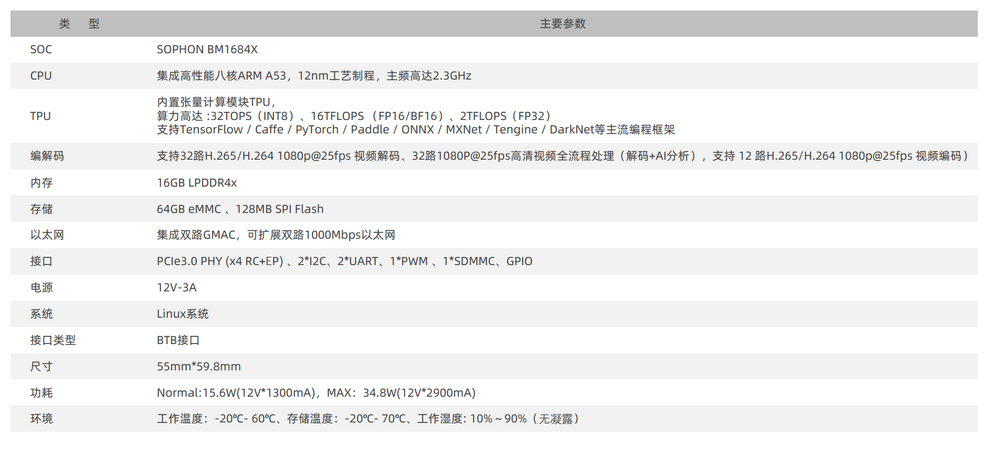Select the CPU row label
The height and width of the screenshot is (457, 1000).
41,76
